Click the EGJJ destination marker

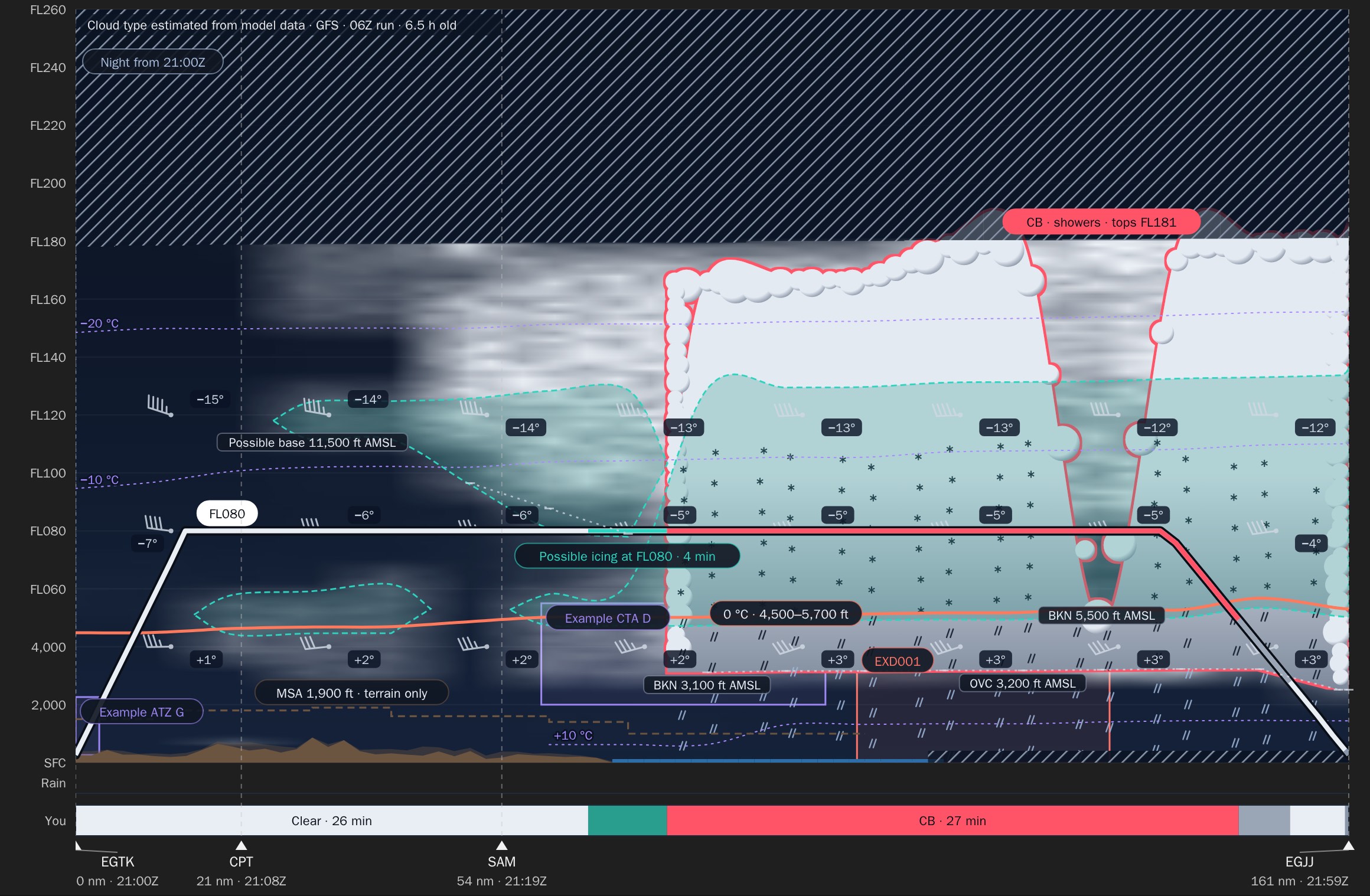[1348, 845]
